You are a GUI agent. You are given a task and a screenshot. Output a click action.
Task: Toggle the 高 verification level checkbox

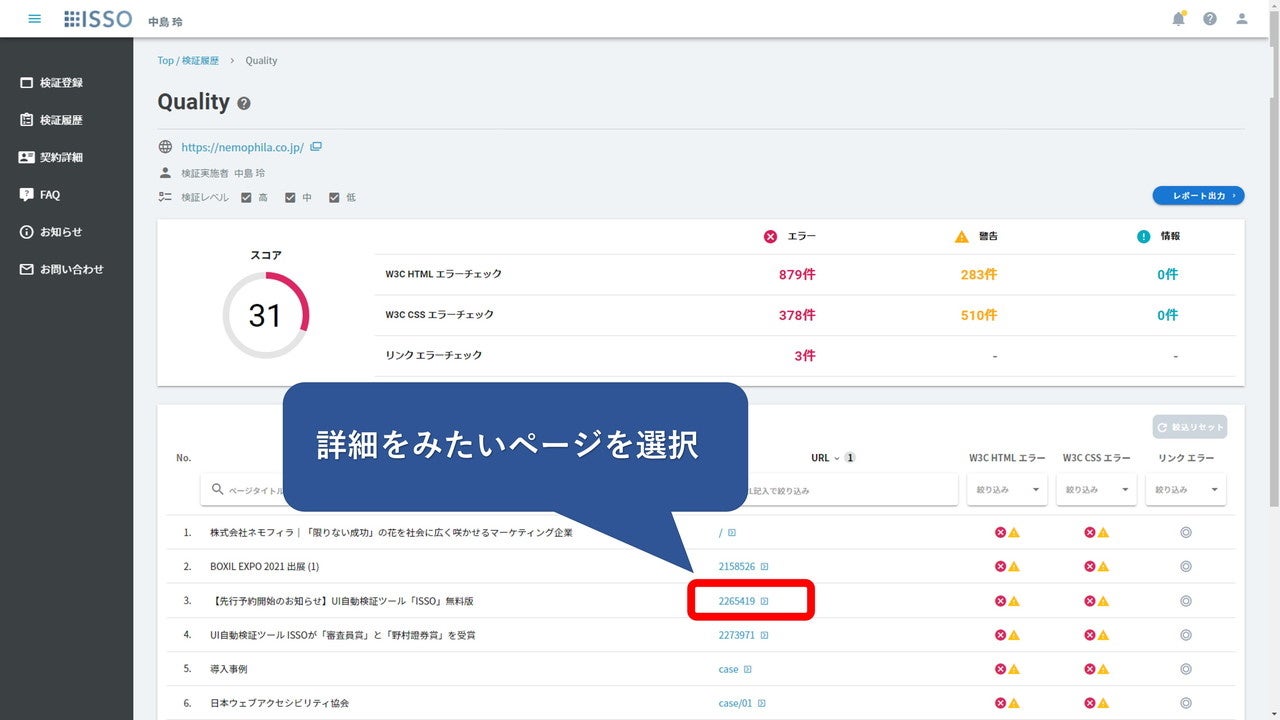tap(246, 198)
